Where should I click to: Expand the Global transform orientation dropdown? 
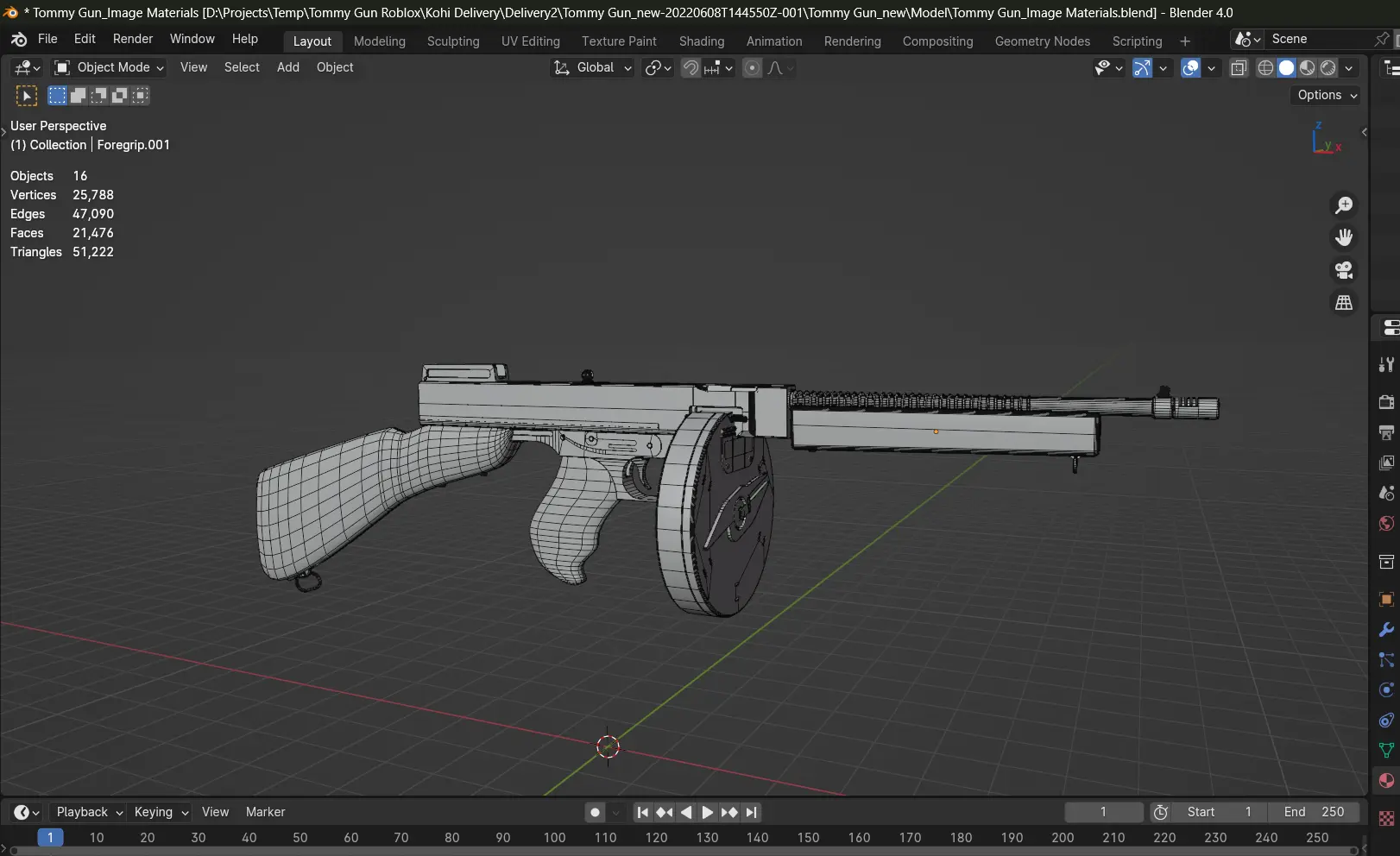tap(594, 67)
